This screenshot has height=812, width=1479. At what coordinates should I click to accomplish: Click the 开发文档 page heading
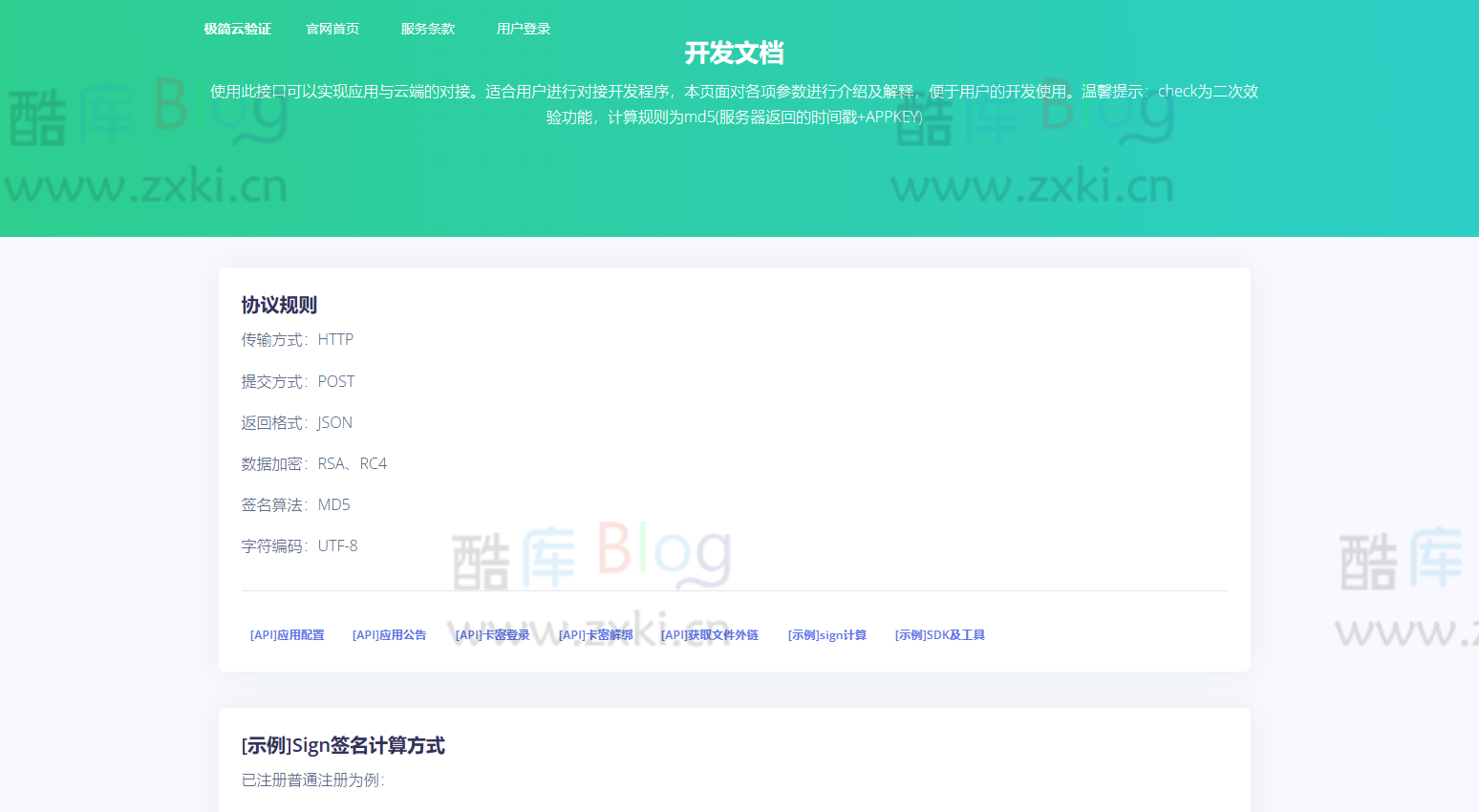[x=734, y=53]
